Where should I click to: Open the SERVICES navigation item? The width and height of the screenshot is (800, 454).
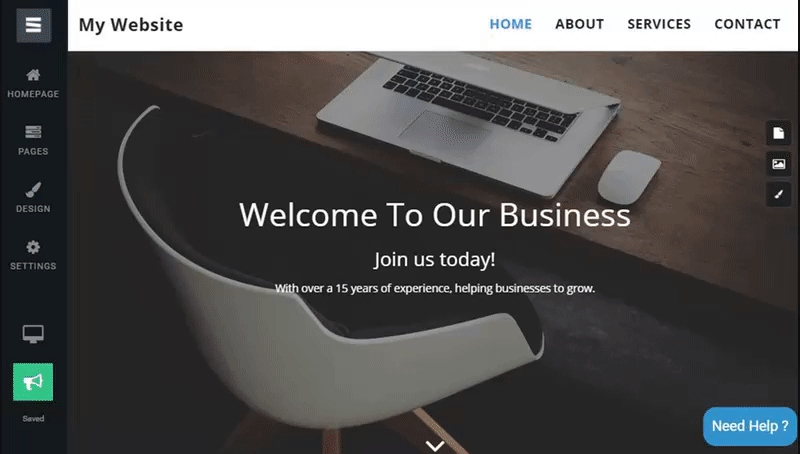659,24
